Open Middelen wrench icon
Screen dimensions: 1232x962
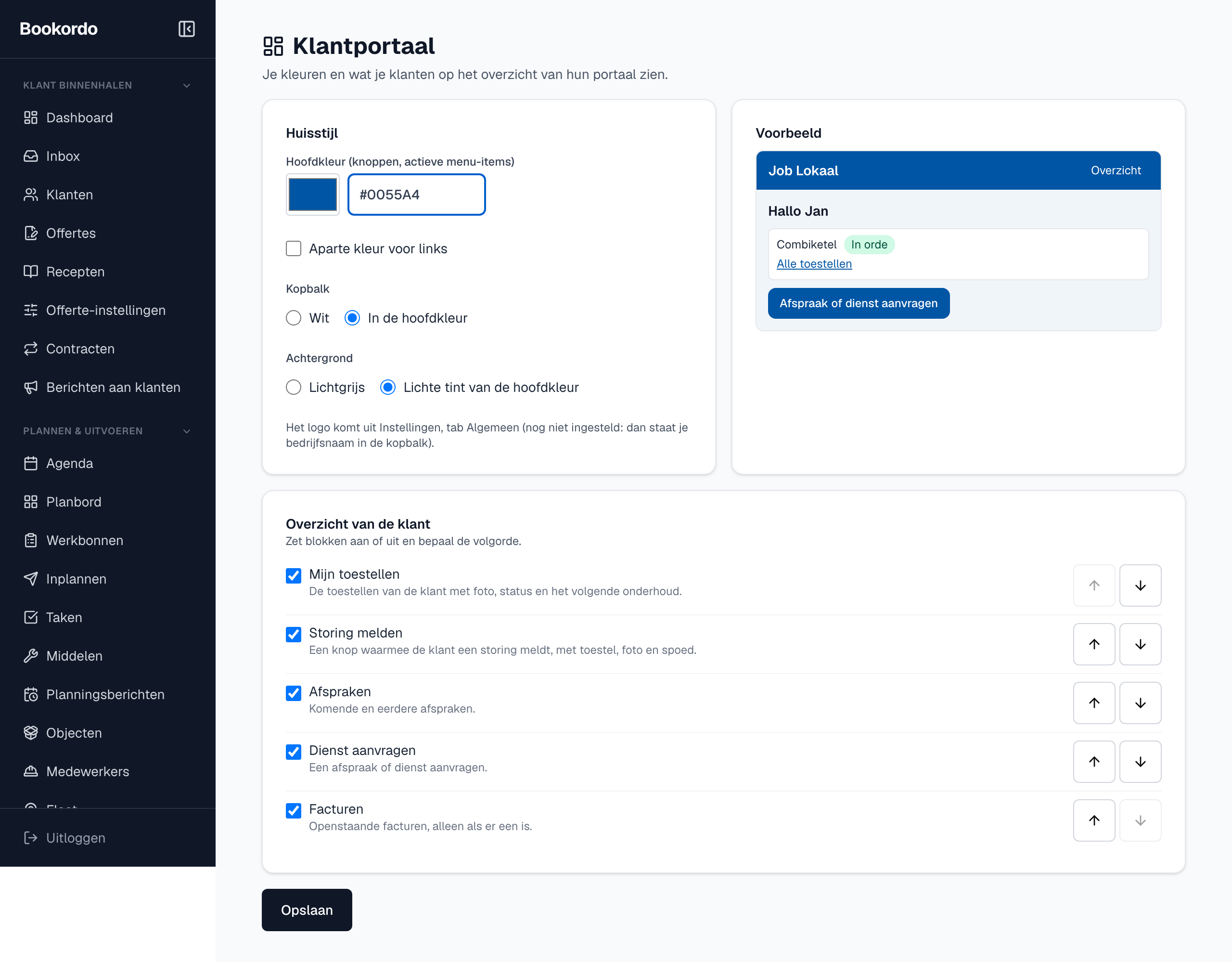pyautogui.click(x=30, y=656)
